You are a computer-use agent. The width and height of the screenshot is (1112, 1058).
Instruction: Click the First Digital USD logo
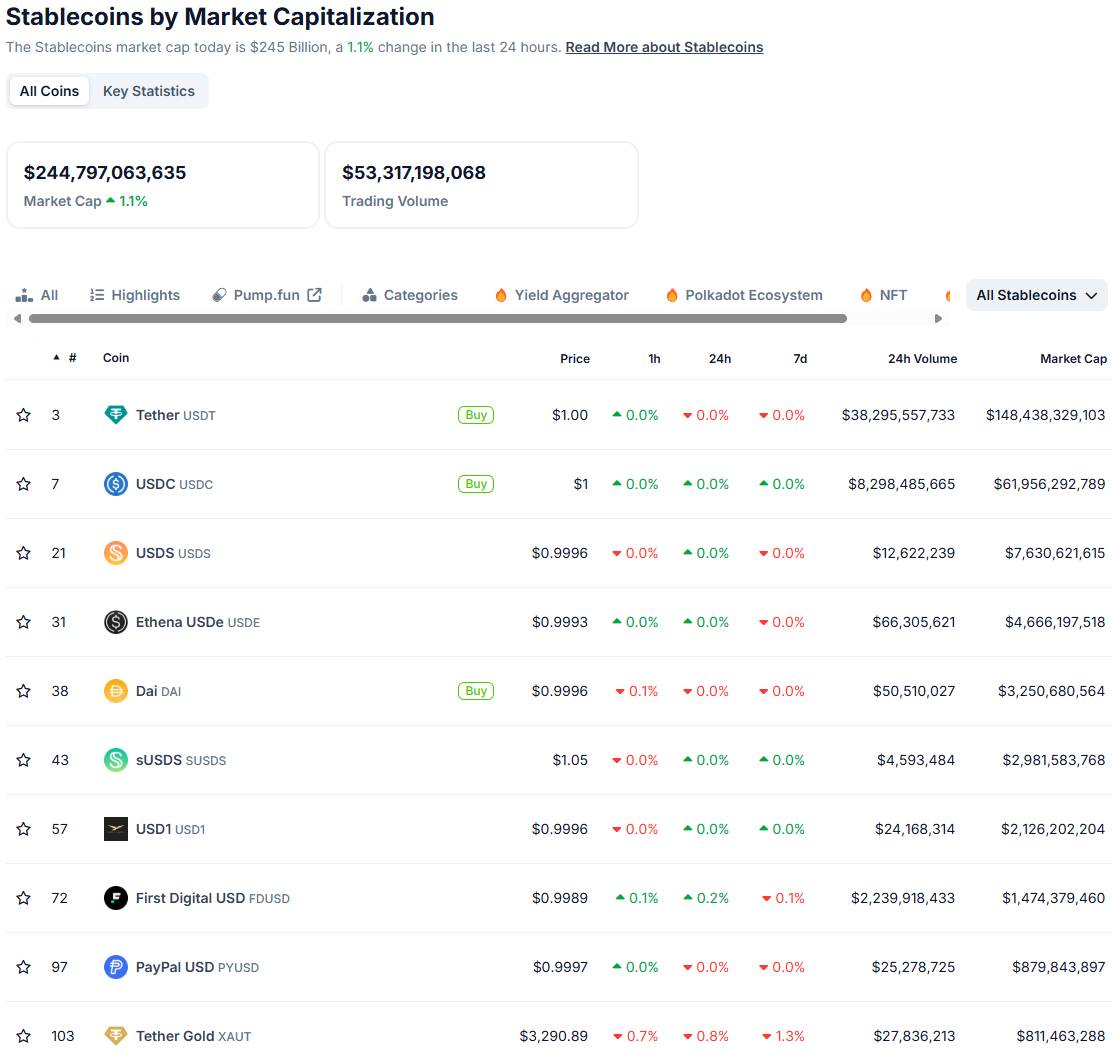(116, 898)
